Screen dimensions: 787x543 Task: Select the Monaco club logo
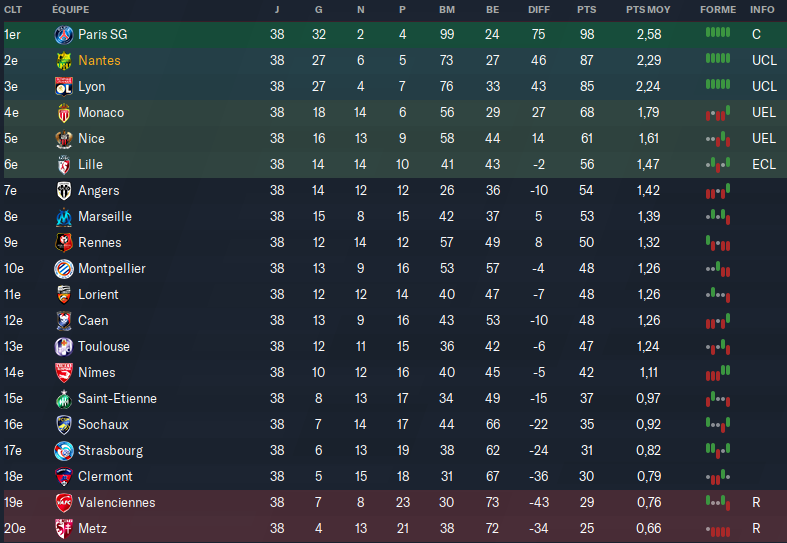[x=64, y=113]
